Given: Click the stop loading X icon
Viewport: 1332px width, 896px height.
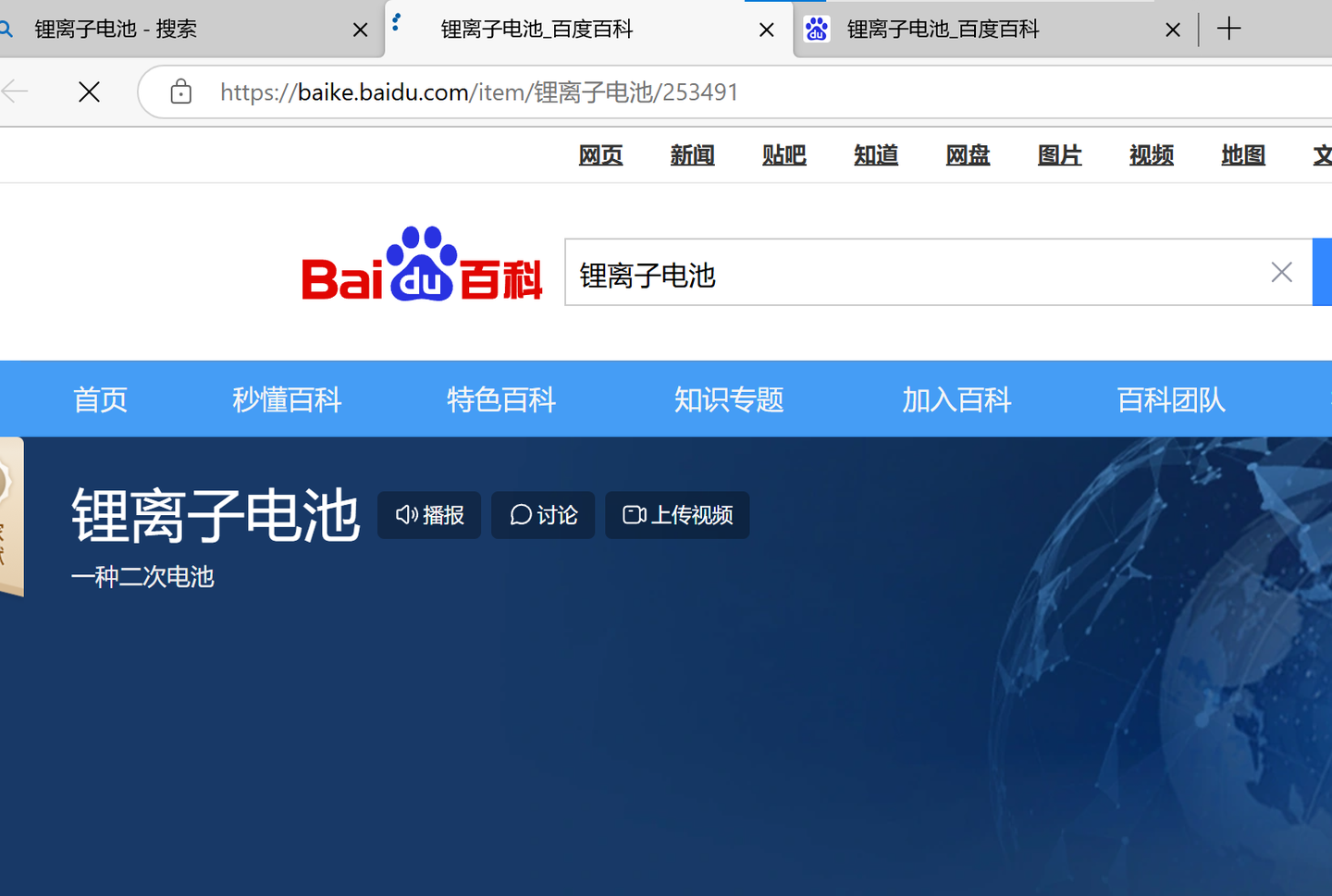Looking at the screenshot, I should coord(89,92).
